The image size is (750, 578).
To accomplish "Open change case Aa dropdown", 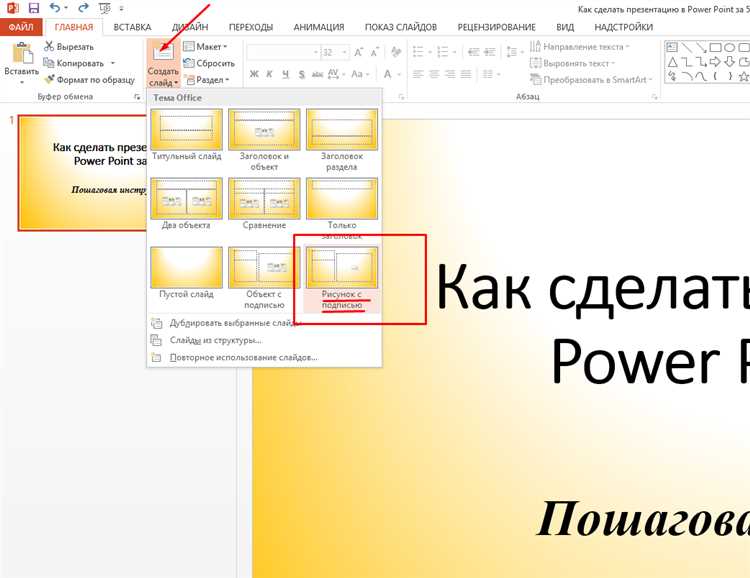I will [x=360, y=74].
